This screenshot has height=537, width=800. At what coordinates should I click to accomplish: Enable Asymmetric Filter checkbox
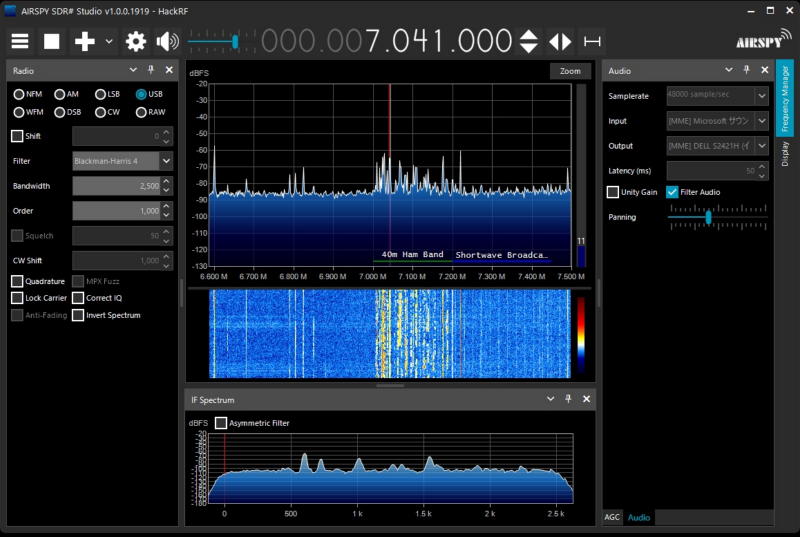(221, 423)
